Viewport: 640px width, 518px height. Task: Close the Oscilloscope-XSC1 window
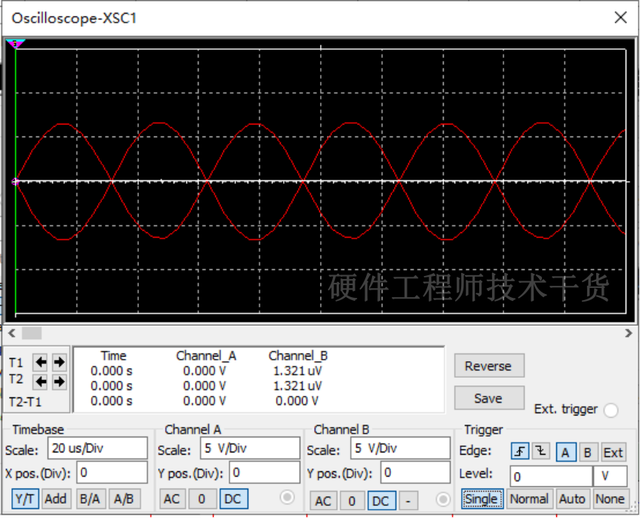pos(620,18)
